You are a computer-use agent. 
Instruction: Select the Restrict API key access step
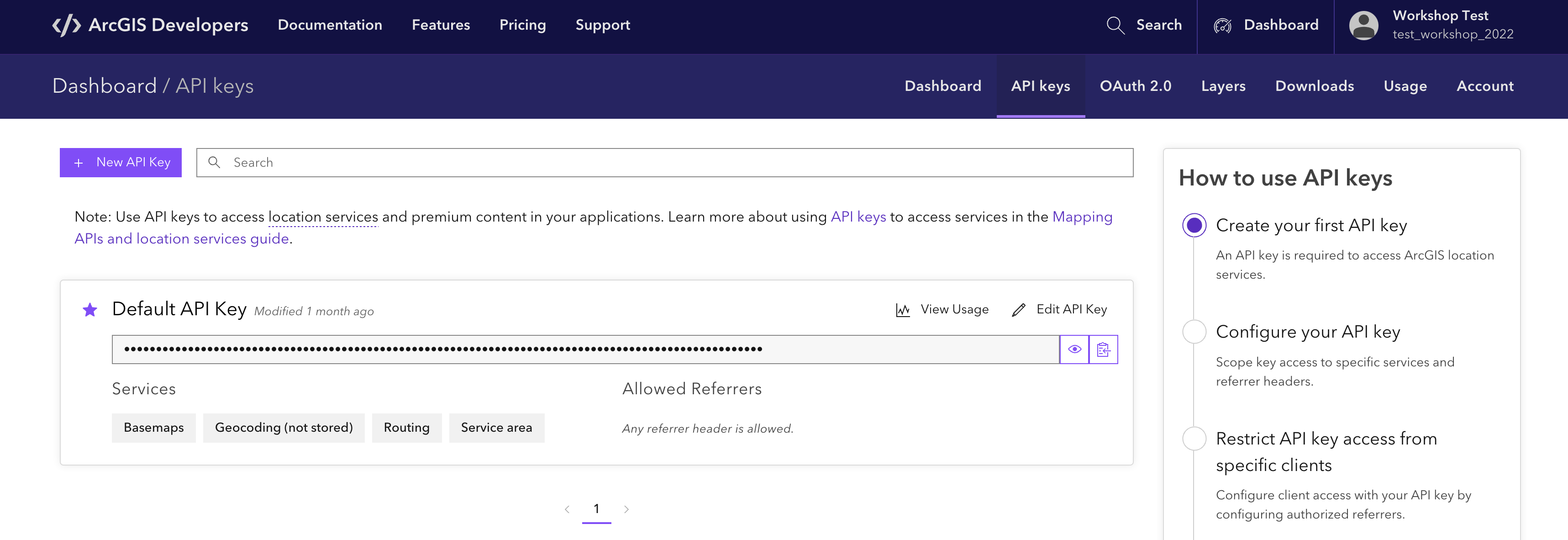click(x=1194, y=439)
